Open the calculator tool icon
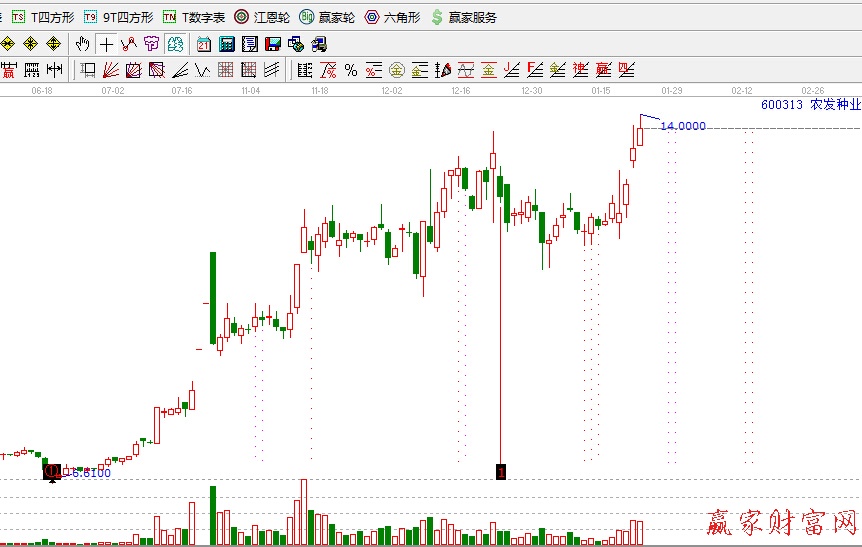 coord(227,44)
